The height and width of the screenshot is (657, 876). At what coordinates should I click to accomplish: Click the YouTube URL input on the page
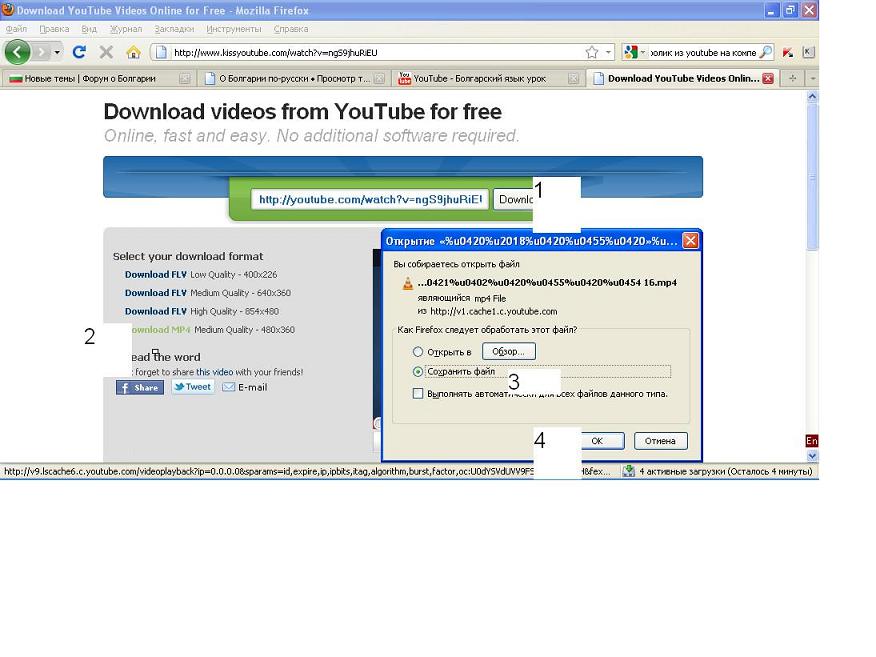[370, 199]
